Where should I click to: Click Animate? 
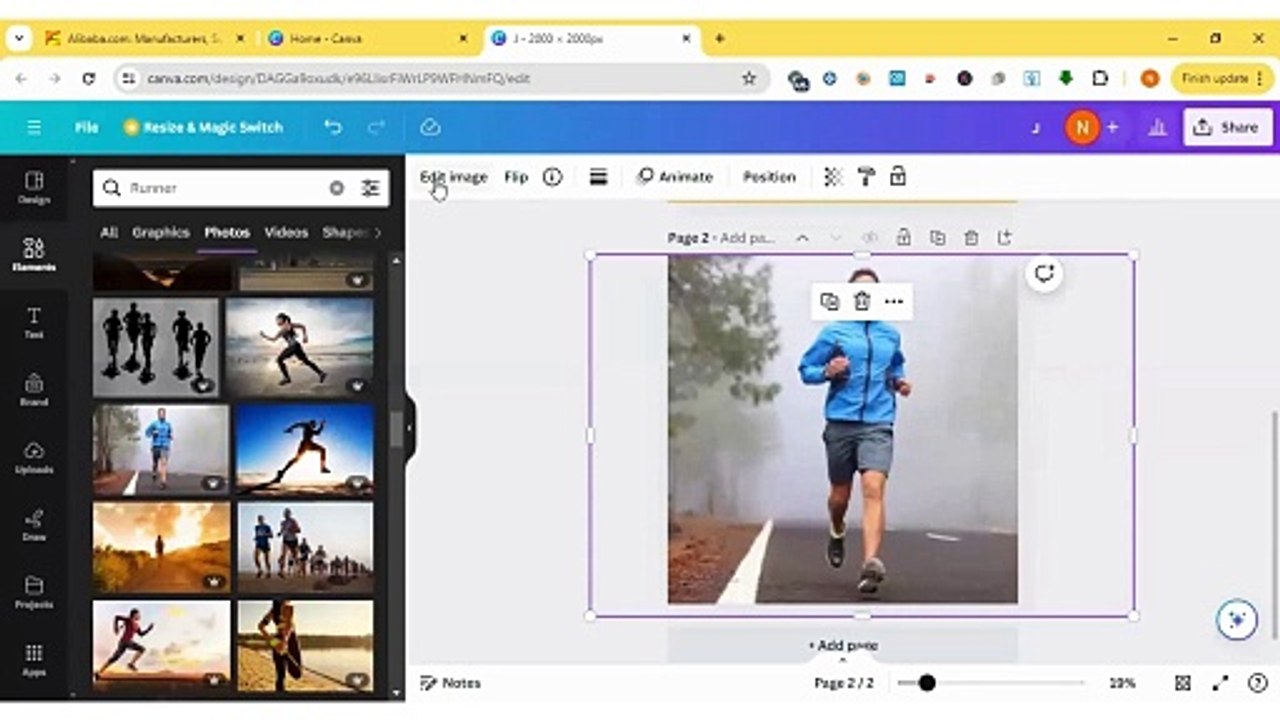(675, 177)
